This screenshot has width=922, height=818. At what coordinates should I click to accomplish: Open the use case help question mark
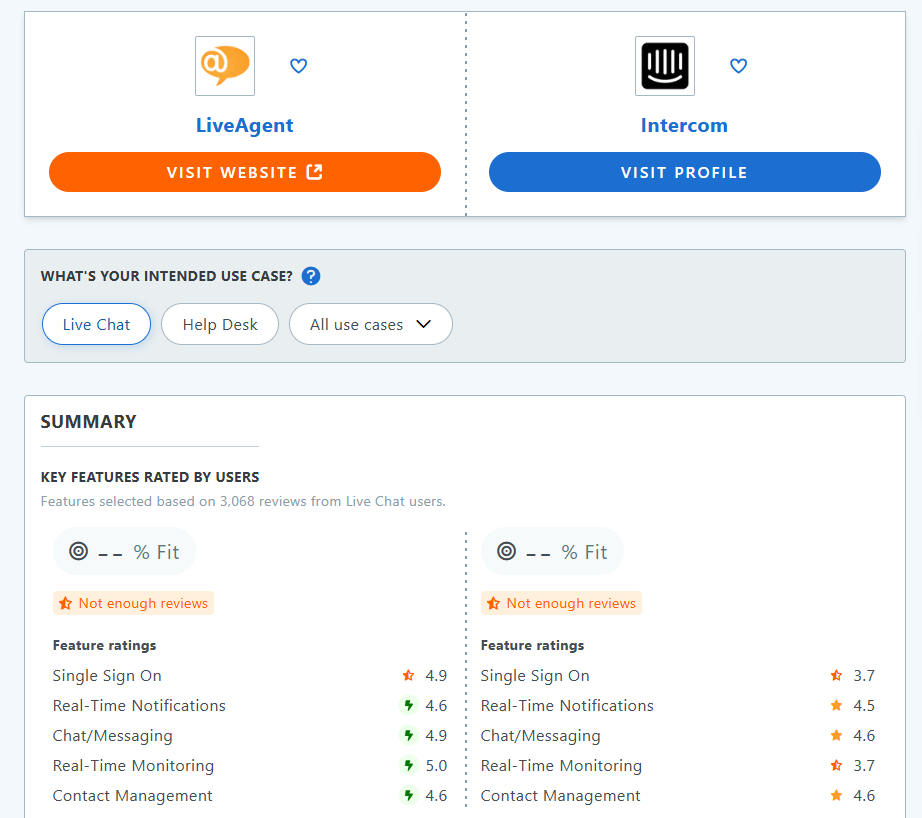coord(310,276)
